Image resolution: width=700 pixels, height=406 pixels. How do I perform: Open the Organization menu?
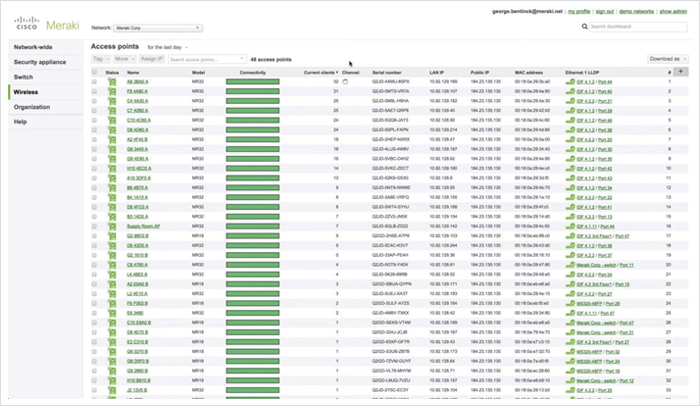coord(45,107)
